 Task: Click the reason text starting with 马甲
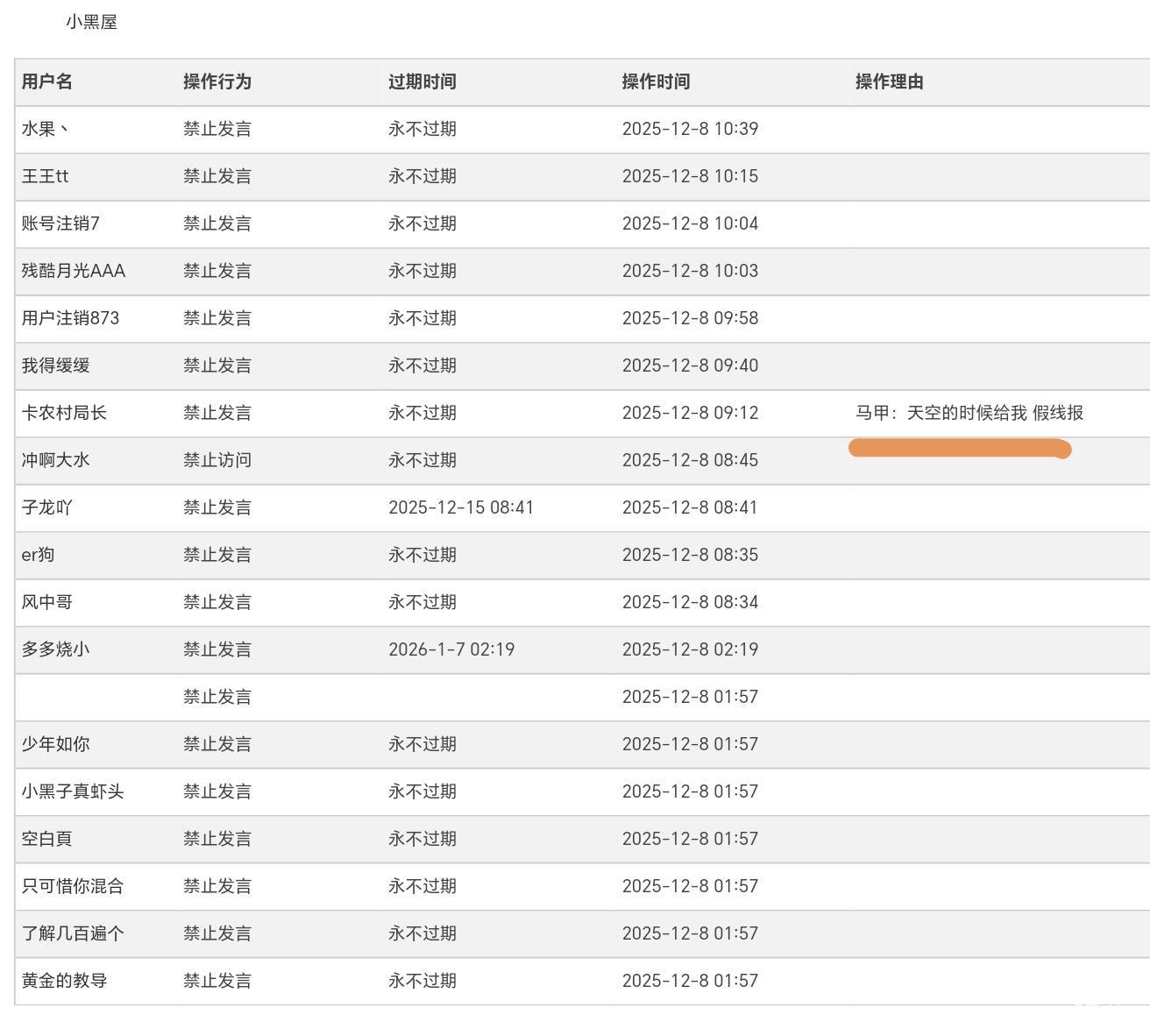969,413
